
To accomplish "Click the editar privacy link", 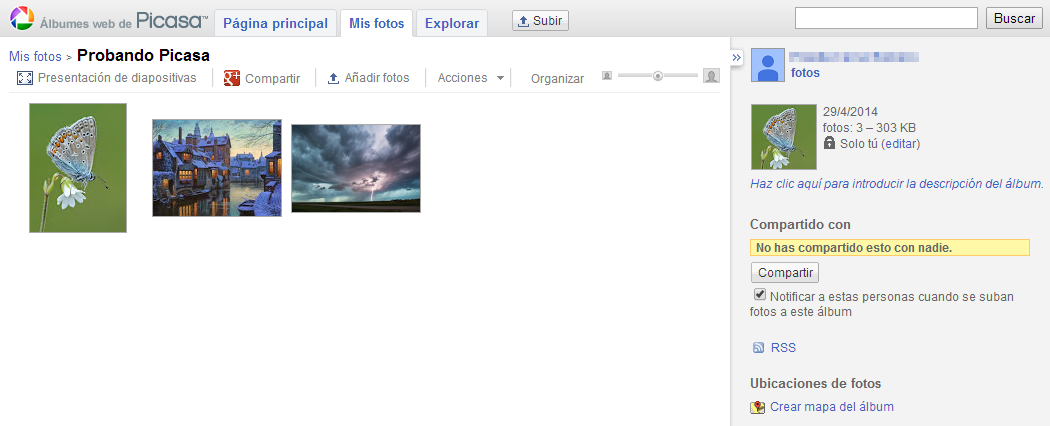I will [901, 143].
